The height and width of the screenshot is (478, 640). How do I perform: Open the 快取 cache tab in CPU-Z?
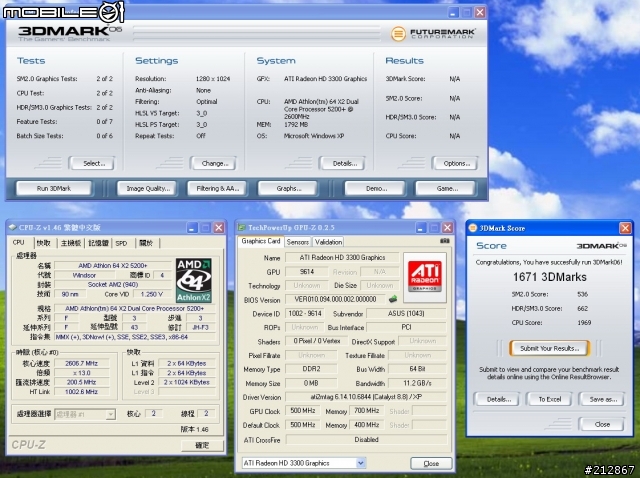click(43, 243)
